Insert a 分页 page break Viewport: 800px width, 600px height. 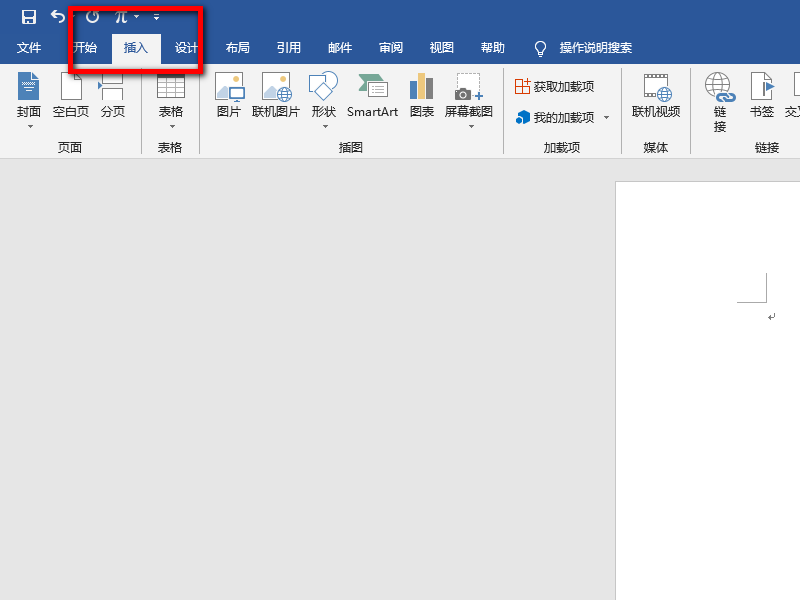[x=112, y=95]
